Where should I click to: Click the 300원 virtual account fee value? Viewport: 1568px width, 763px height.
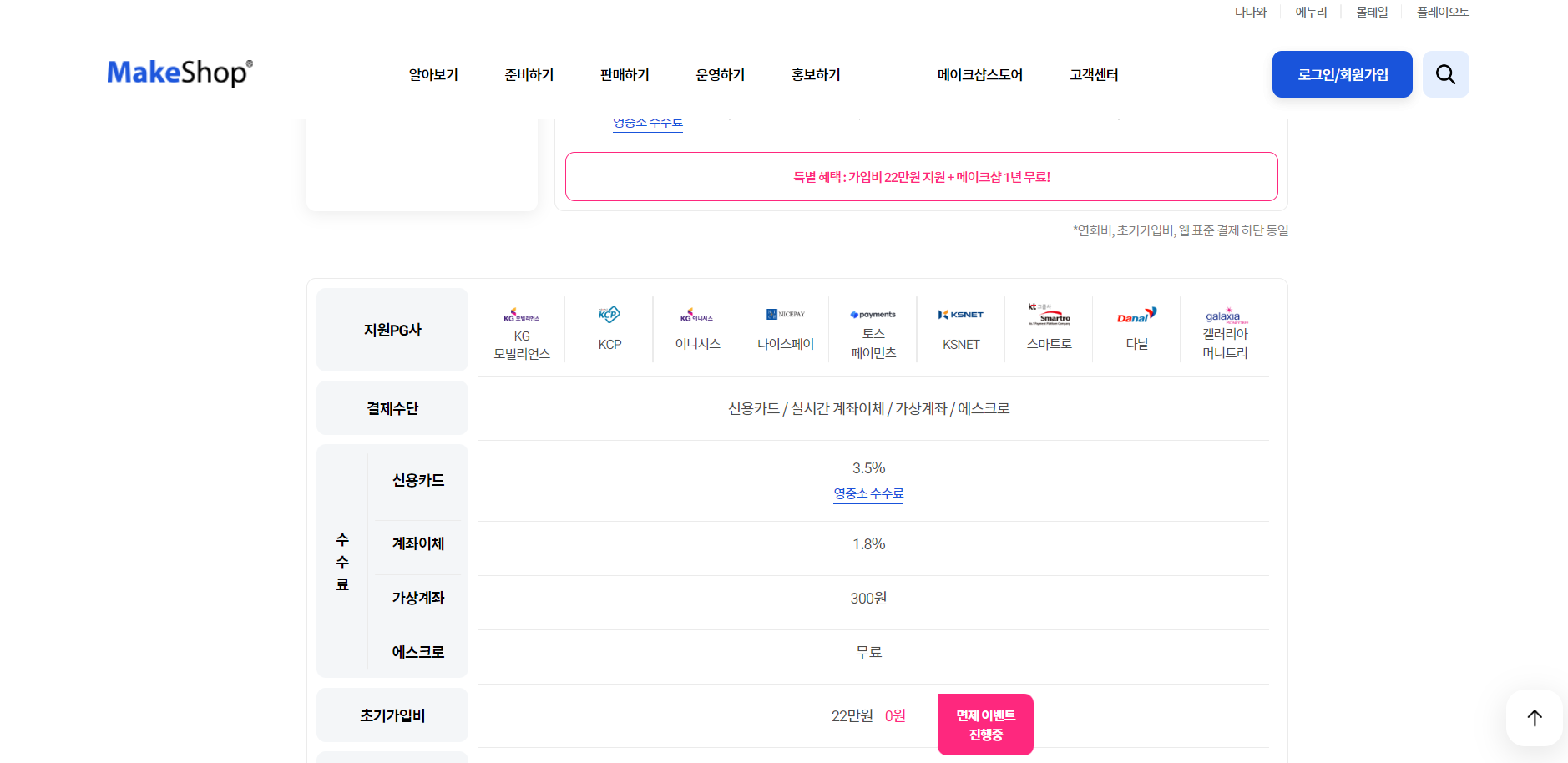tap(868, 599)
